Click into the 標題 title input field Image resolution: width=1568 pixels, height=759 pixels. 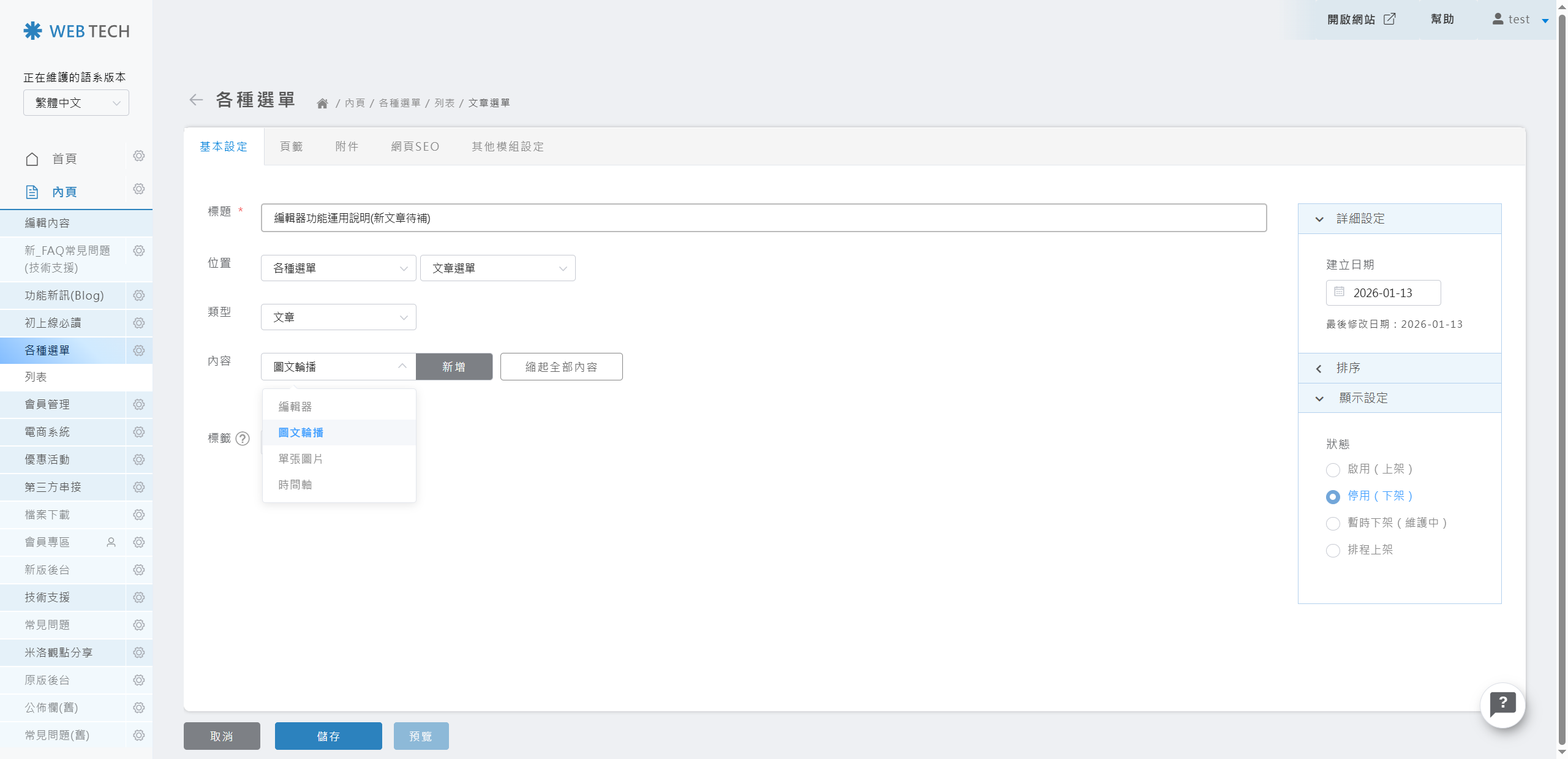[x=763, y=218]
